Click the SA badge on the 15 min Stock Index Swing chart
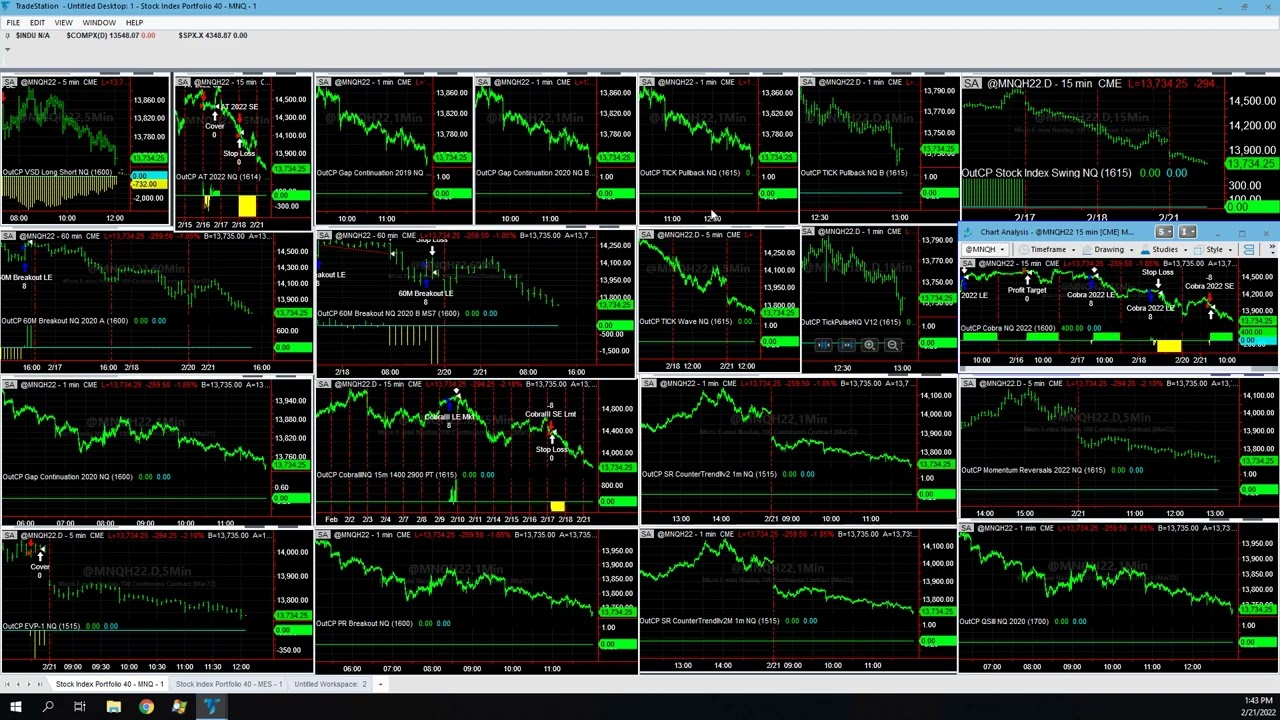The image size is (1280, 720). [971, 84]
